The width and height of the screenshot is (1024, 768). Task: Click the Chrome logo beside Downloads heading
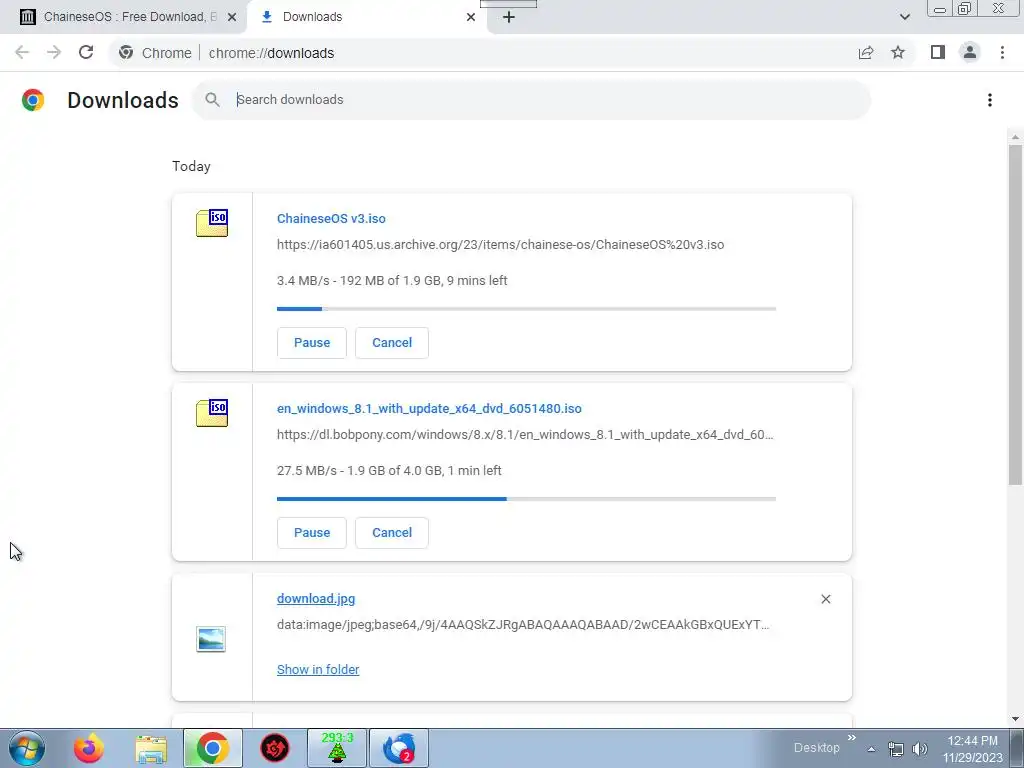tap(33, 100)
